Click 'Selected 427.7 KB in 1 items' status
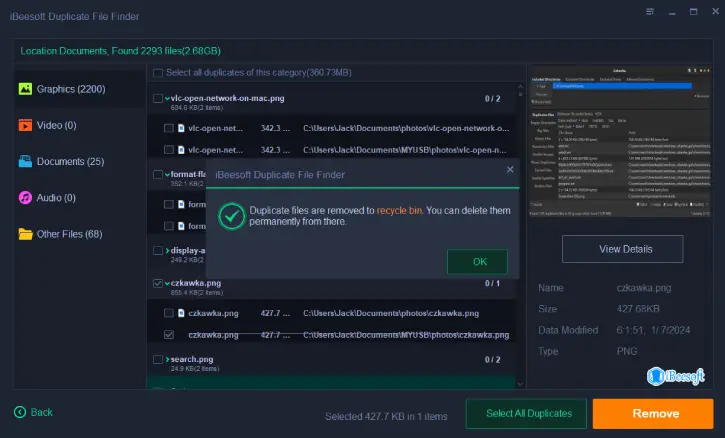The image size is (725, 438). (386, 416)
